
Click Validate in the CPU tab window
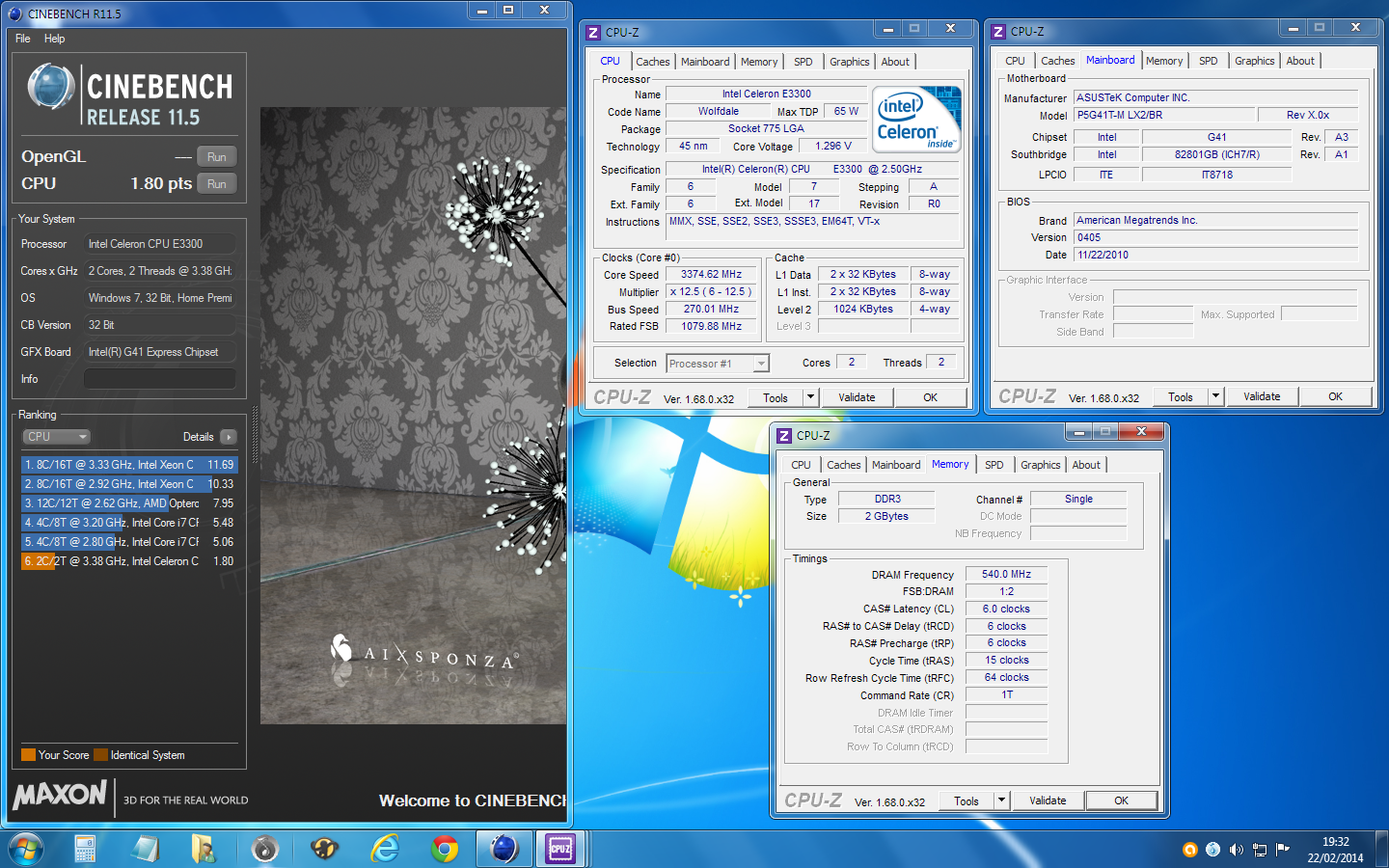[x=857, y=397]
